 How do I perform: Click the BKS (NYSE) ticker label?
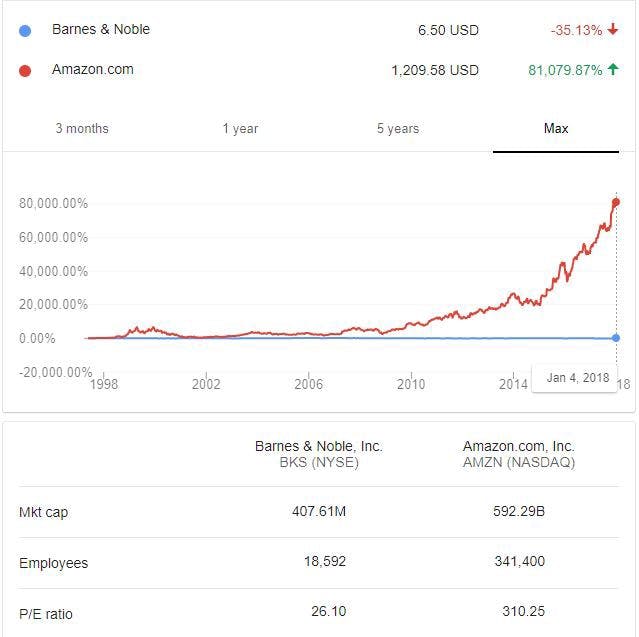pyautogui.click(x=319, y=463)
